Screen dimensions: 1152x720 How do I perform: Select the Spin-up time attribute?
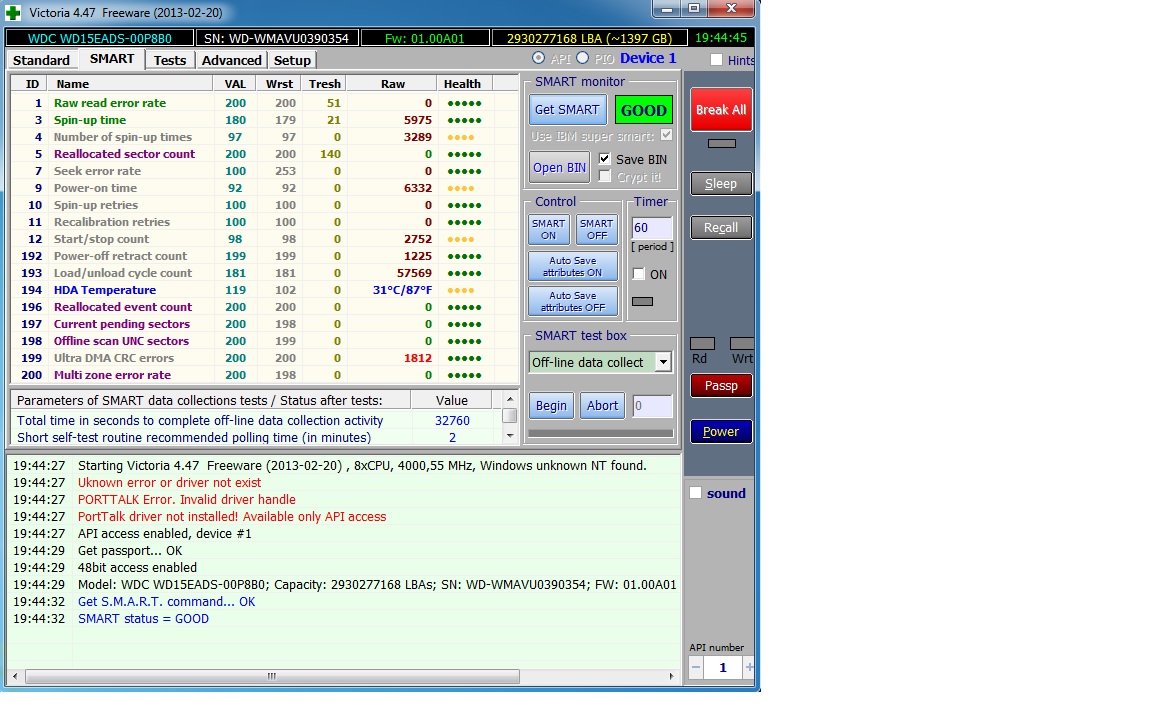(264, 120)
